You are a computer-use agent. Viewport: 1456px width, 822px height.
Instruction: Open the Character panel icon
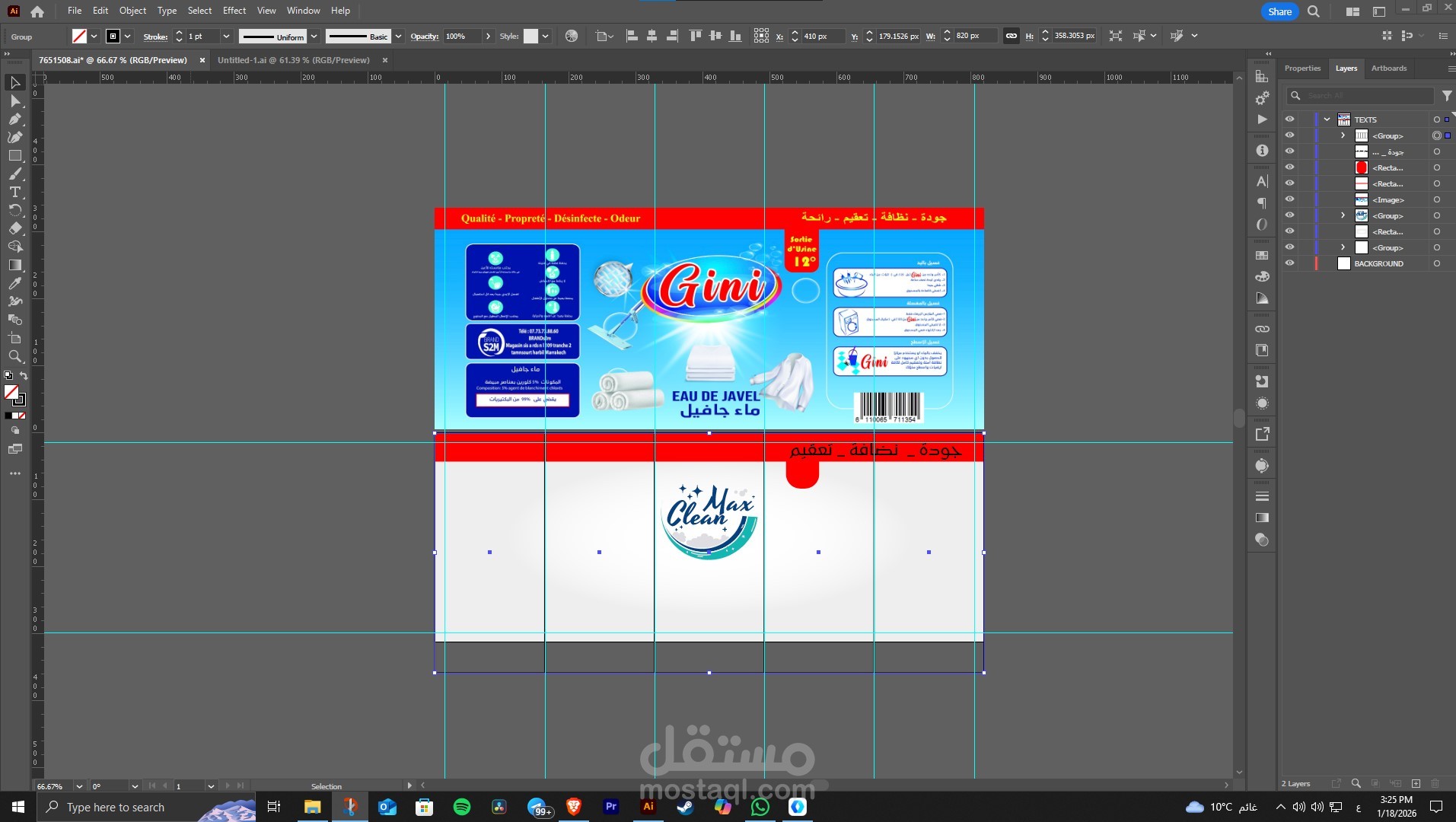click(x=1262, y=182)
